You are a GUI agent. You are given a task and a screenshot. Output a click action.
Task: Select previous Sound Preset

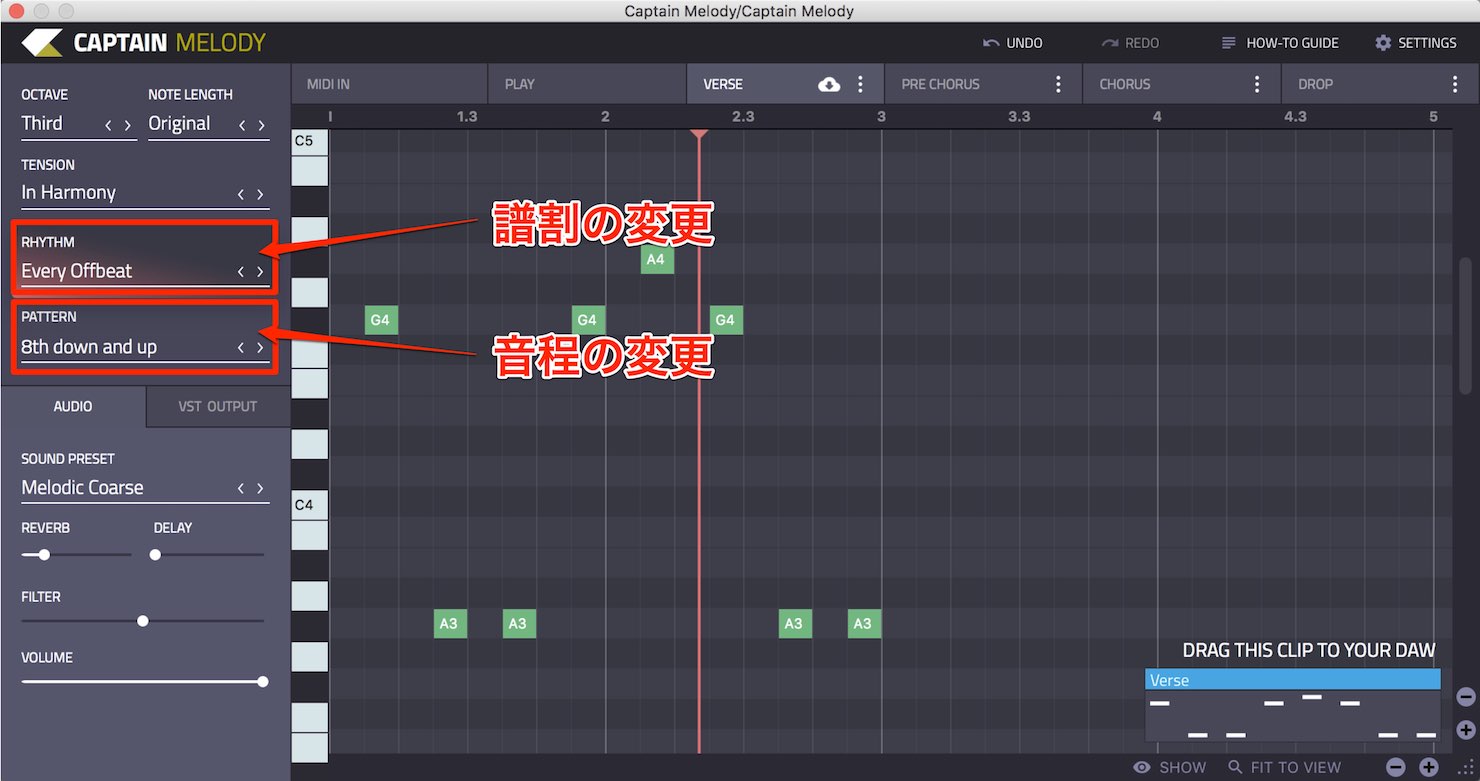tap(241, 489)
